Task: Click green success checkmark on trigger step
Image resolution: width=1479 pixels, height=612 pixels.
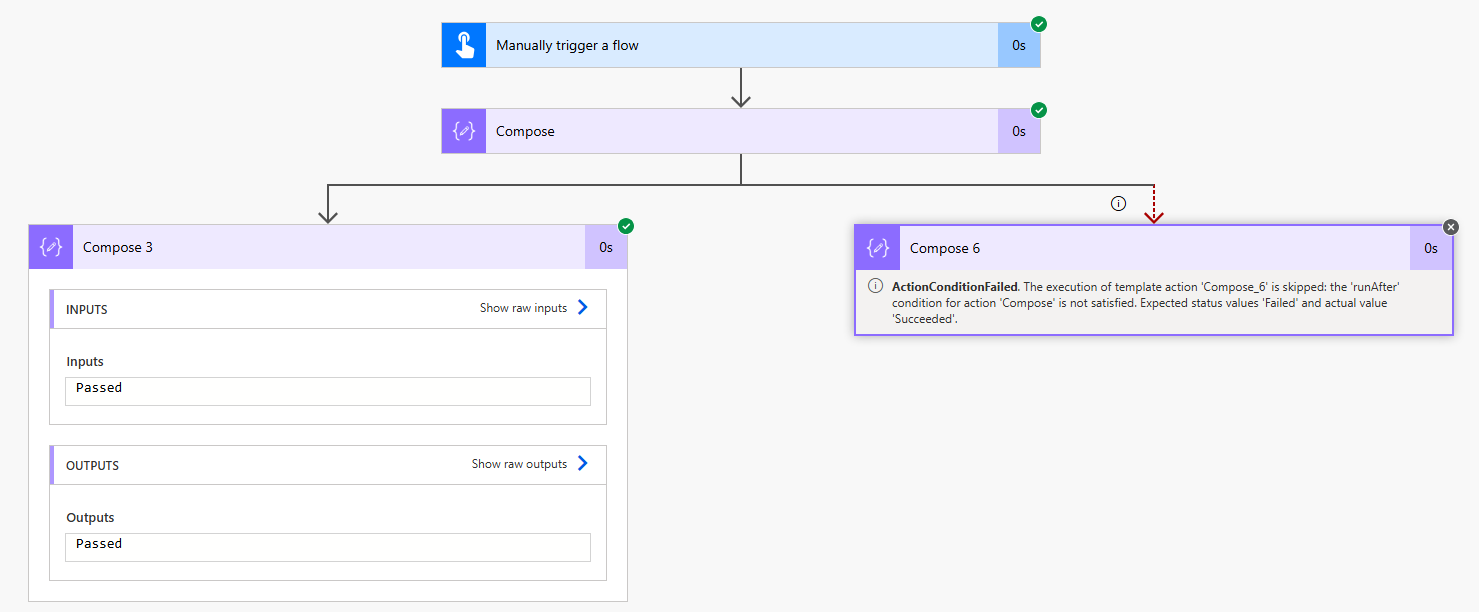Action: coord(1039,24)
